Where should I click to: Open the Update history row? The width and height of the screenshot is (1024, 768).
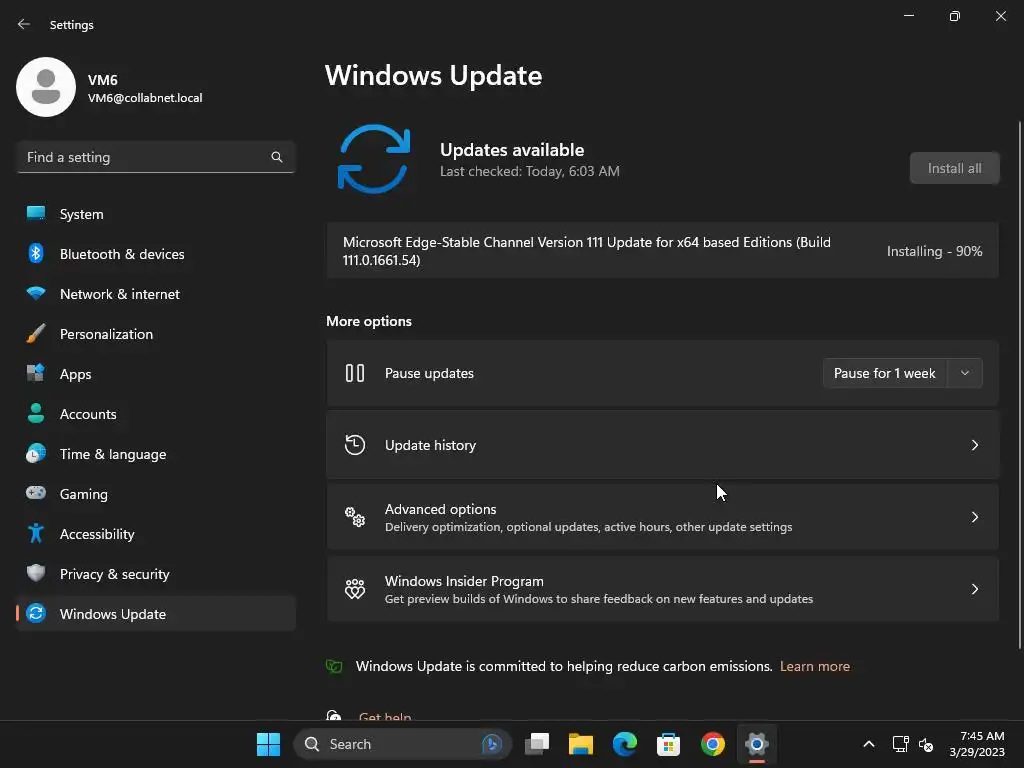tap(662, 445)
